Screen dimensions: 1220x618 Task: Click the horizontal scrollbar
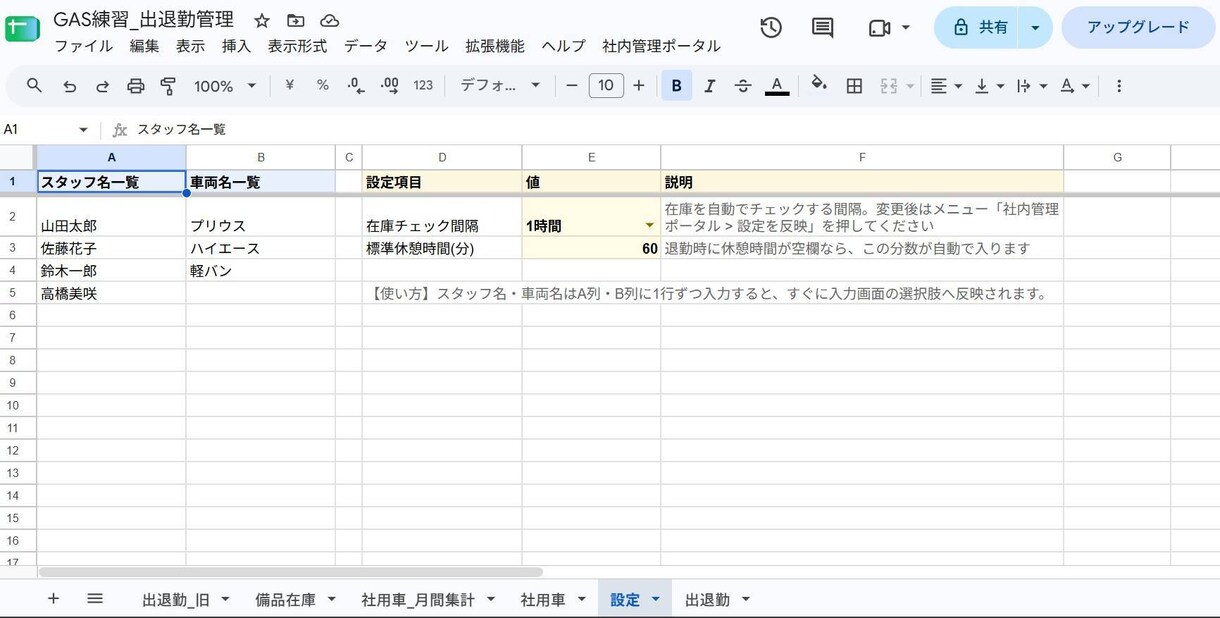pyautogui.click(x=290, y=572)
